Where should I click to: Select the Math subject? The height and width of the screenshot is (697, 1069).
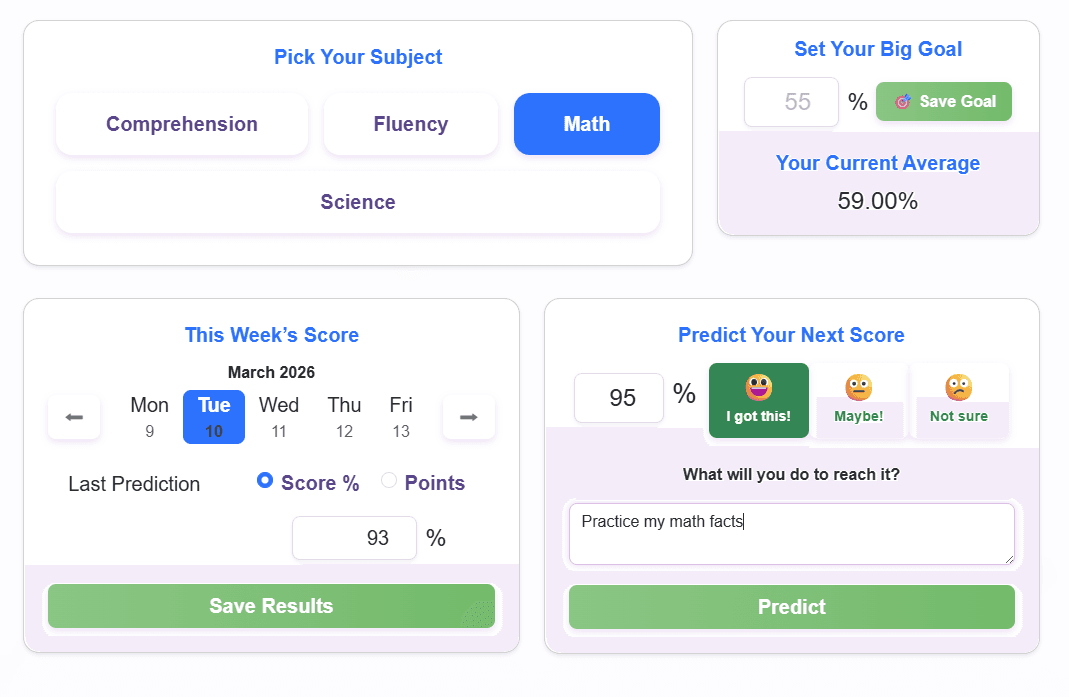586,123
